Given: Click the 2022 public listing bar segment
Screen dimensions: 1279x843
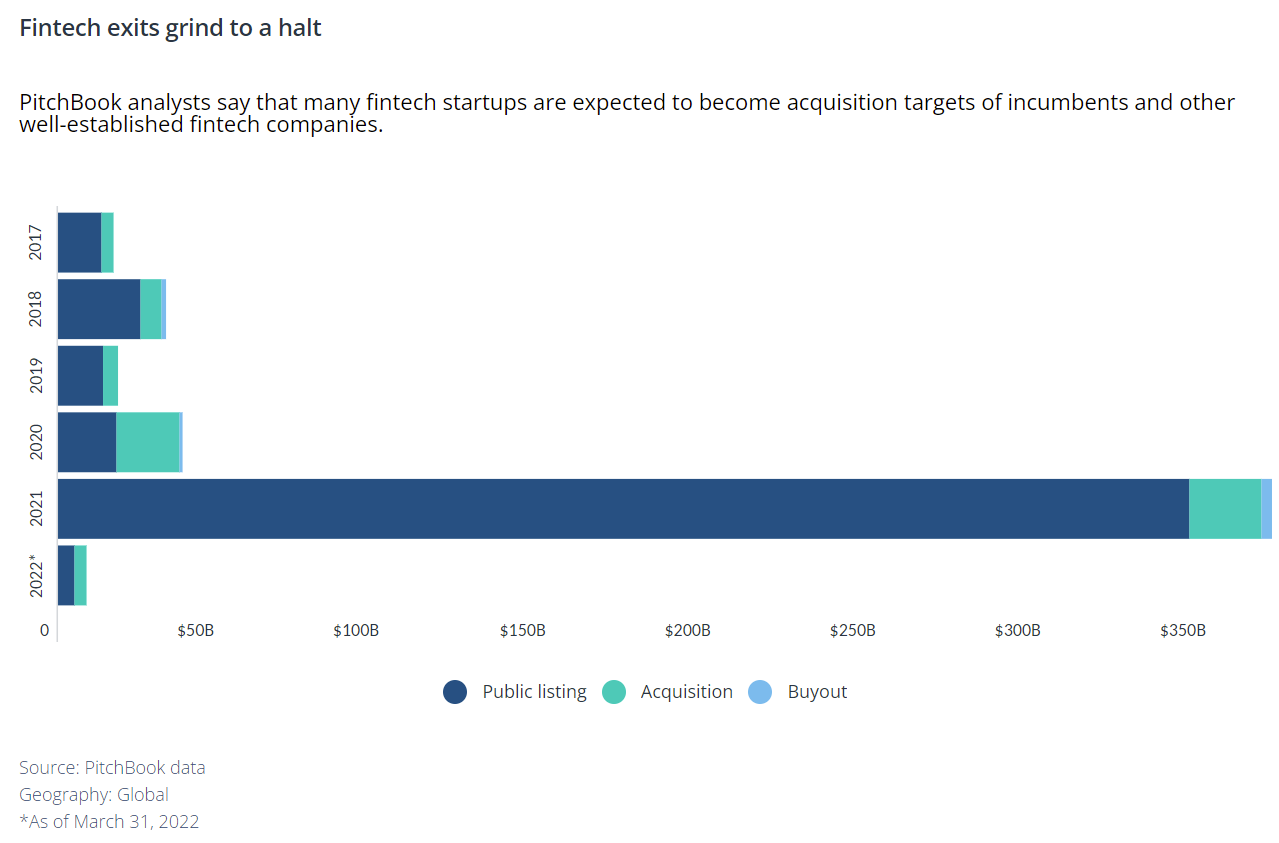Looking at the screenshot, I should pyautogui.click(x=66, y=575).
